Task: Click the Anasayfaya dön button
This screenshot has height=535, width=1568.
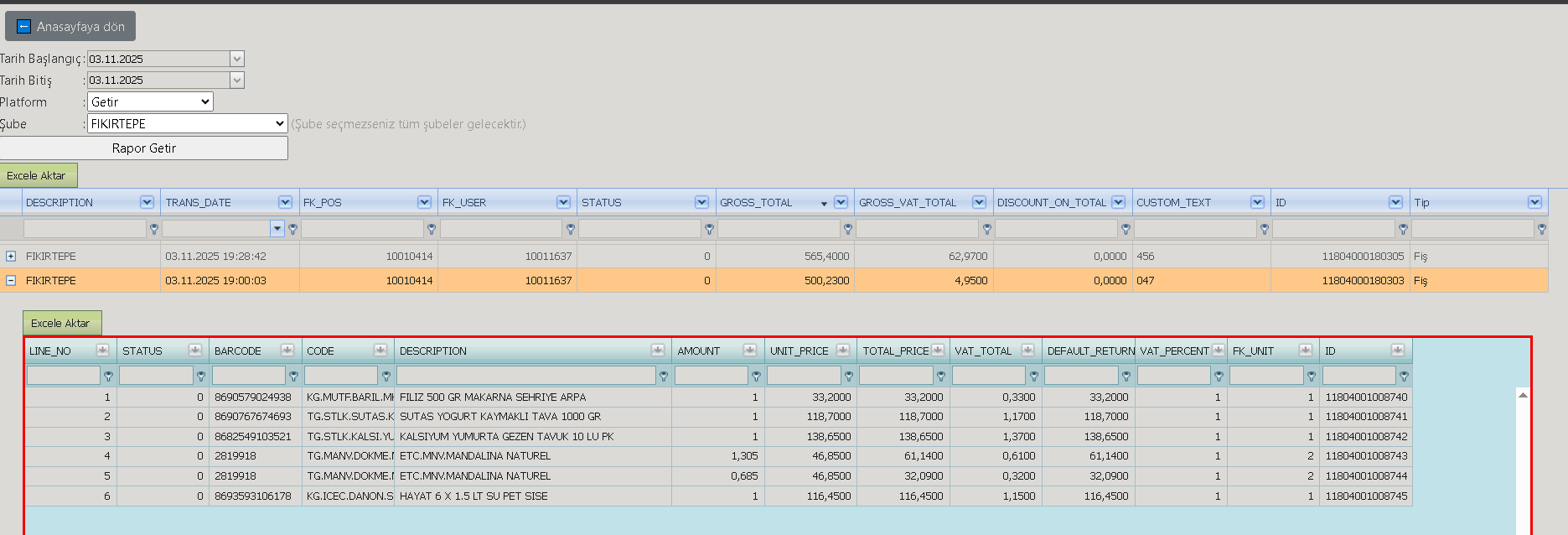Action: pos(70,26)
